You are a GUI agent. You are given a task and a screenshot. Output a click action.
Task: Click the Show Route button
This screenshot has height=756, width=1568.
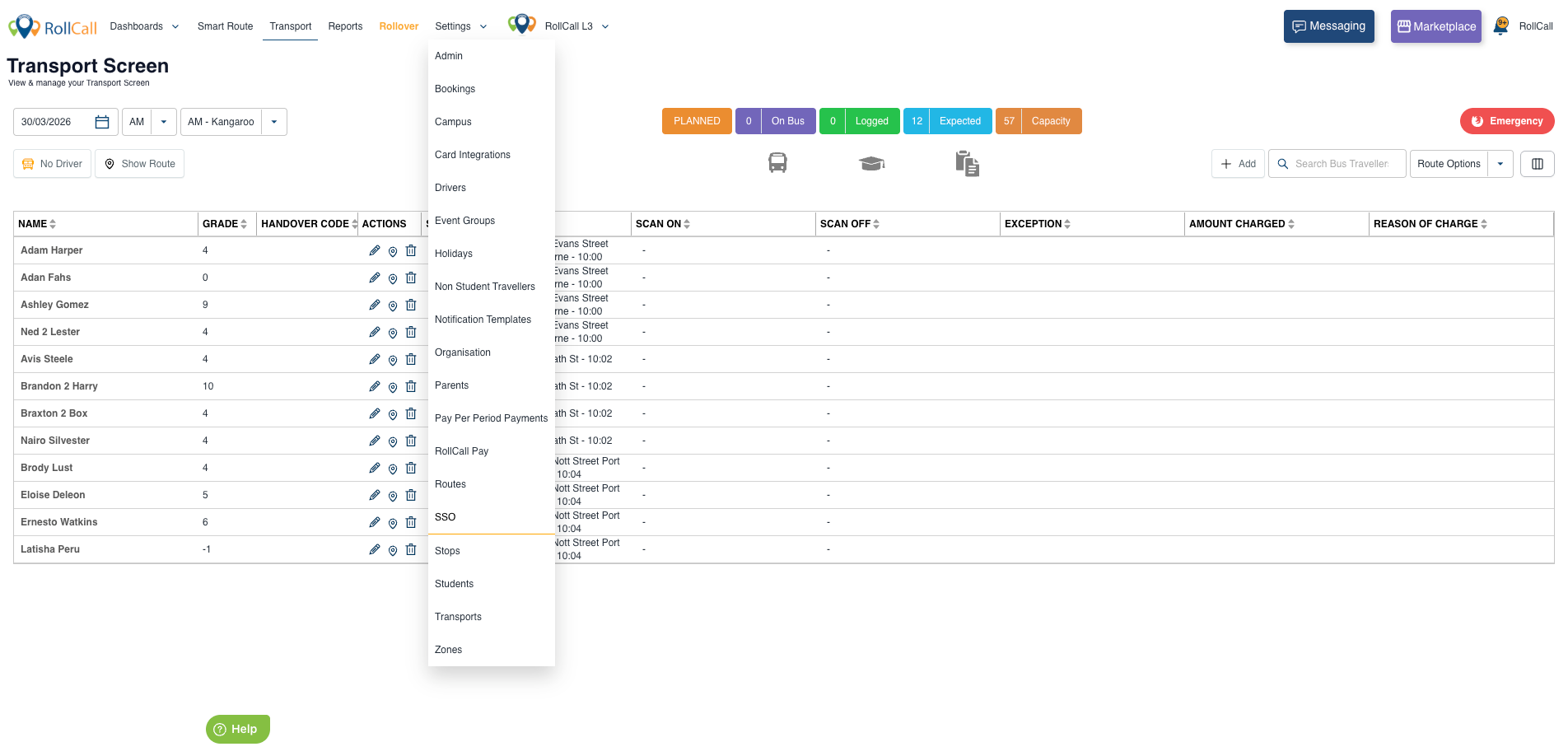coord(139,164)
